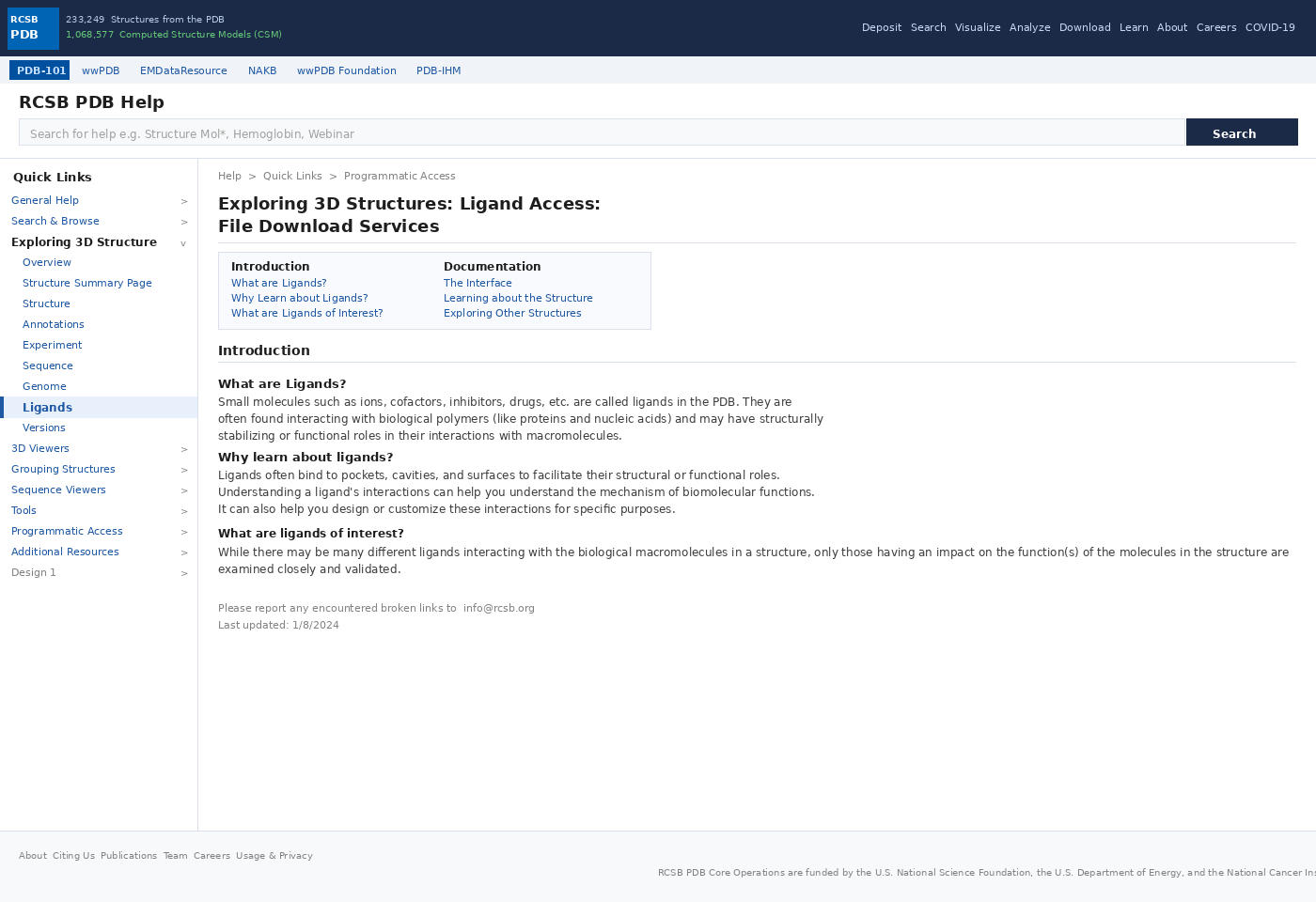
Task: Open the Visualize menu
Action: point(978,27)
